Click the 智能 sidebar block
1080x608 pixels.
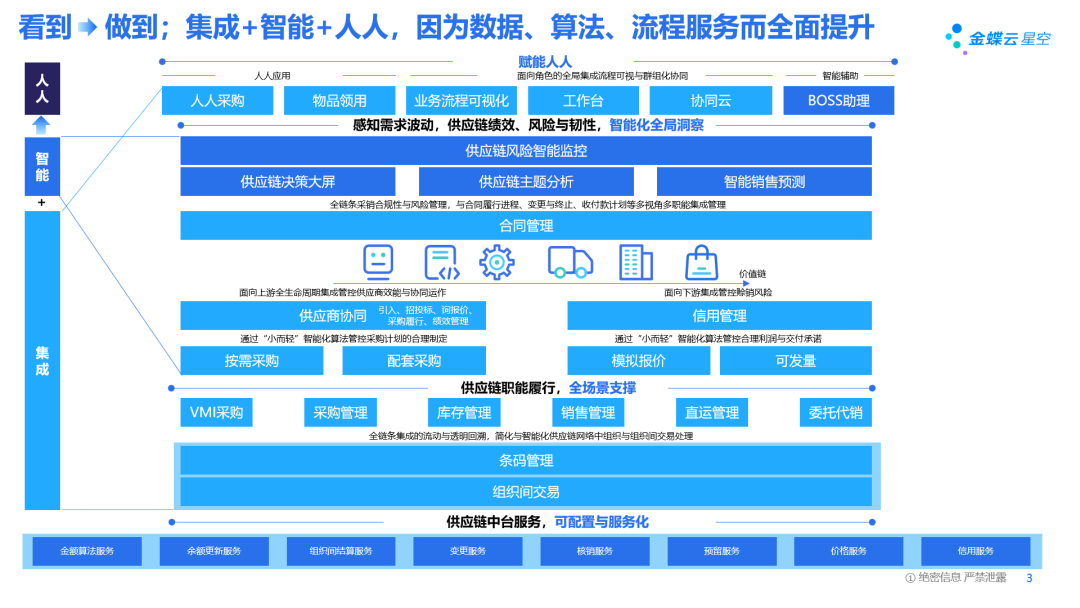tap(42, 167)
